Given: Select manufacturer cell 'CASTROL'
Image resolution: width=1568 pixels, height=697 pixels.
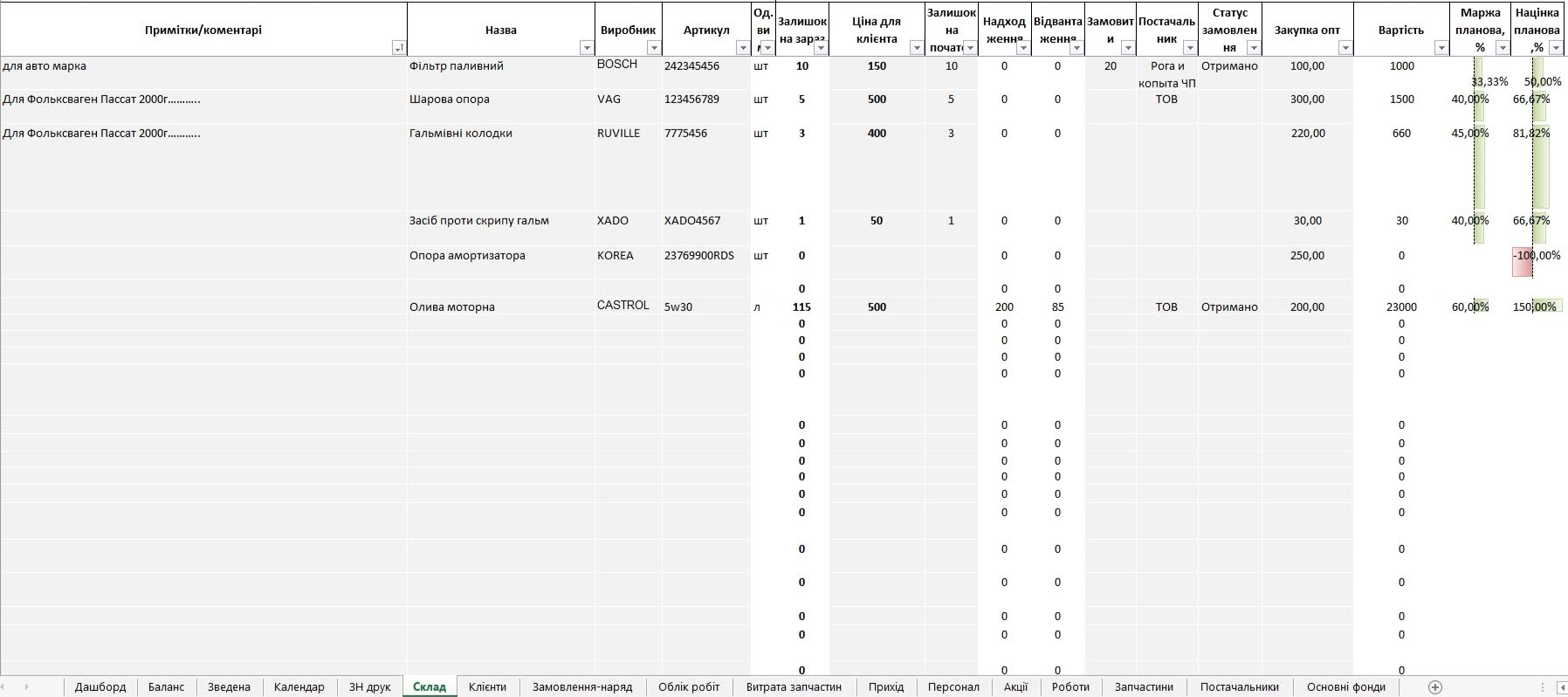Looking at the screenshot, I should click(x=629, y=306).
